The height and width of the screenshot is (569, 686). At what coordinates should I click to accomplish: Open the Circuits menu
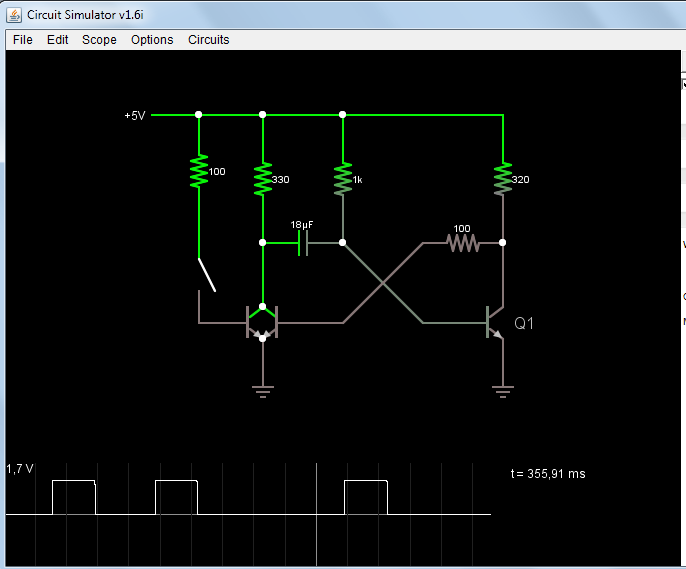pos(208,40)
